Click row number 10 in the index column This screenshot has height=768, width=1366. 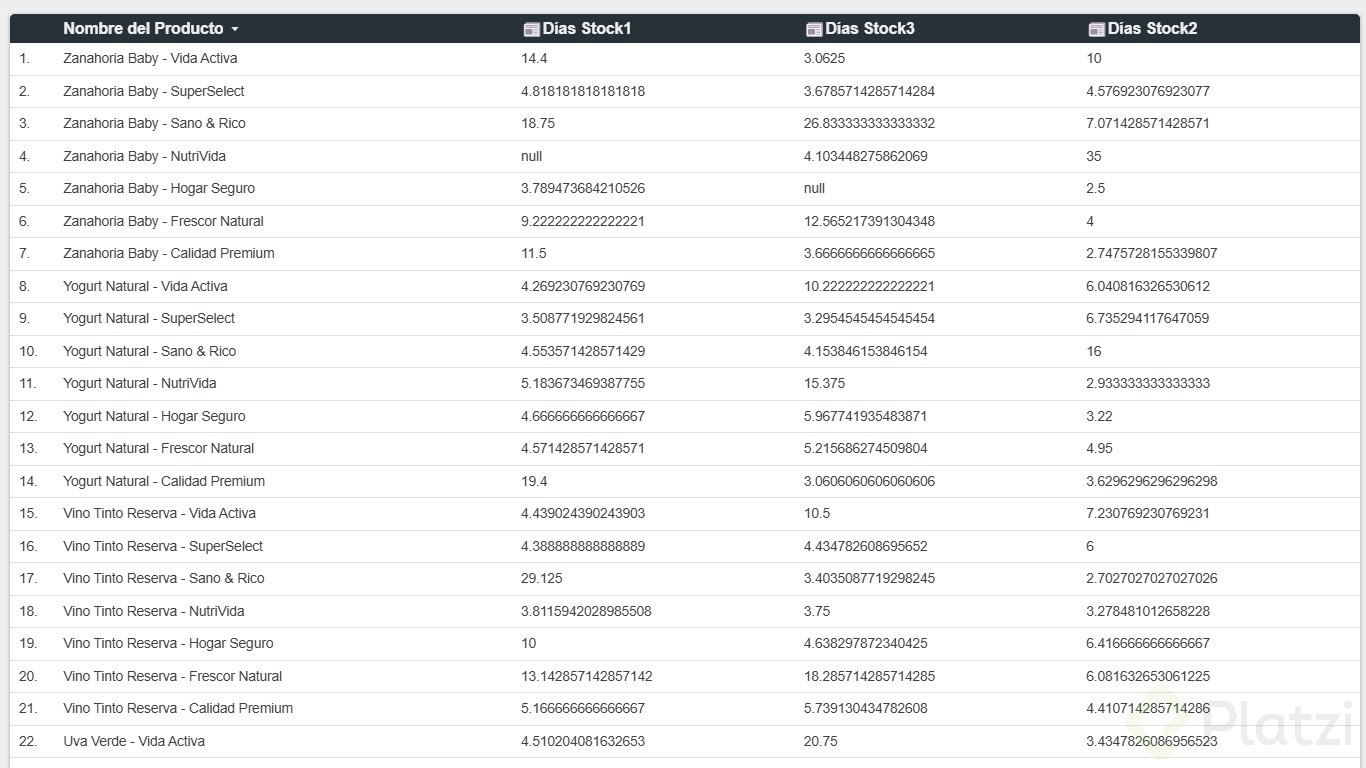[x=28, y=351]
